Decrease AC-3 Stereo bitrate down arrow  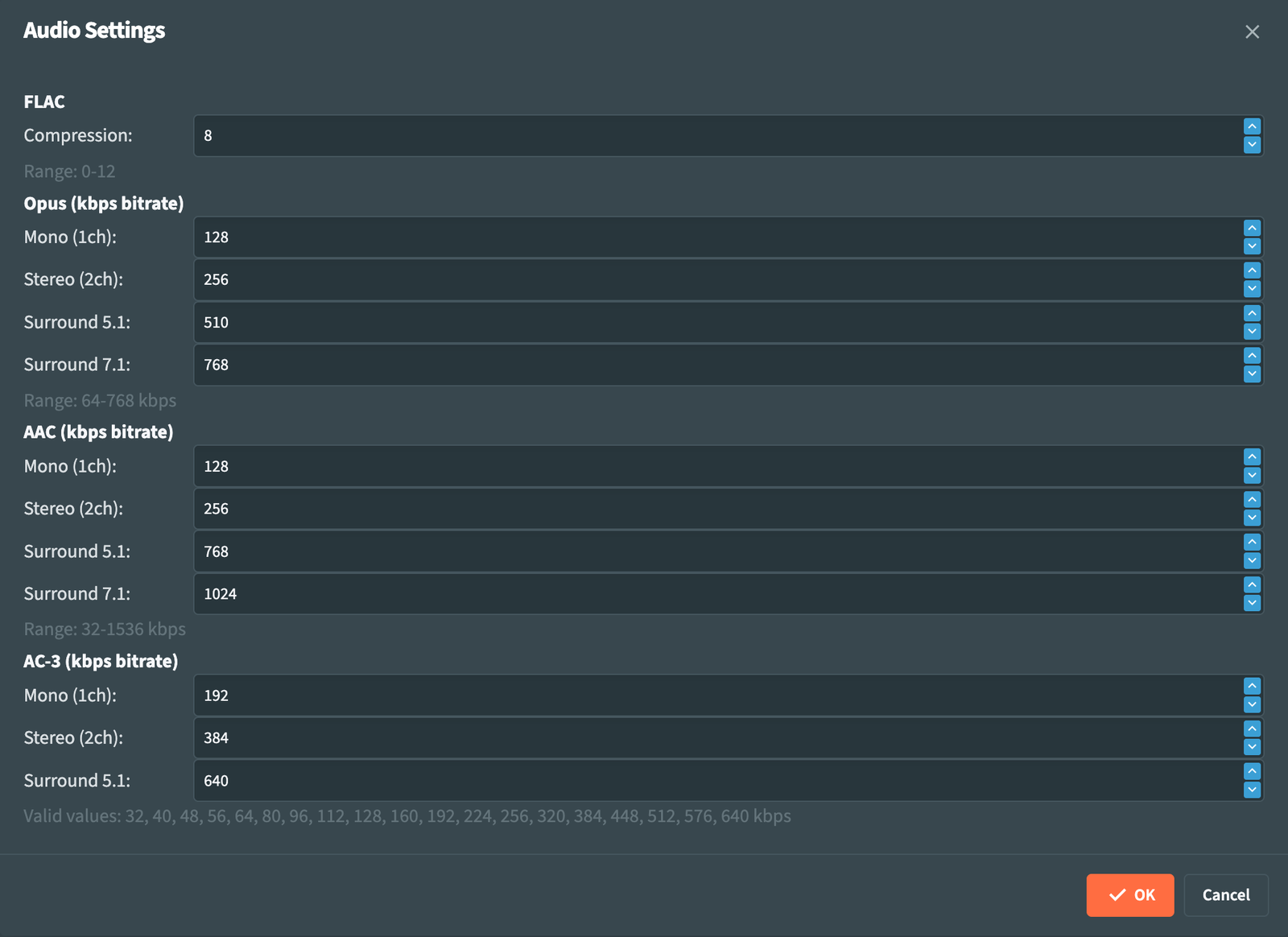[x=1252, y=747]
